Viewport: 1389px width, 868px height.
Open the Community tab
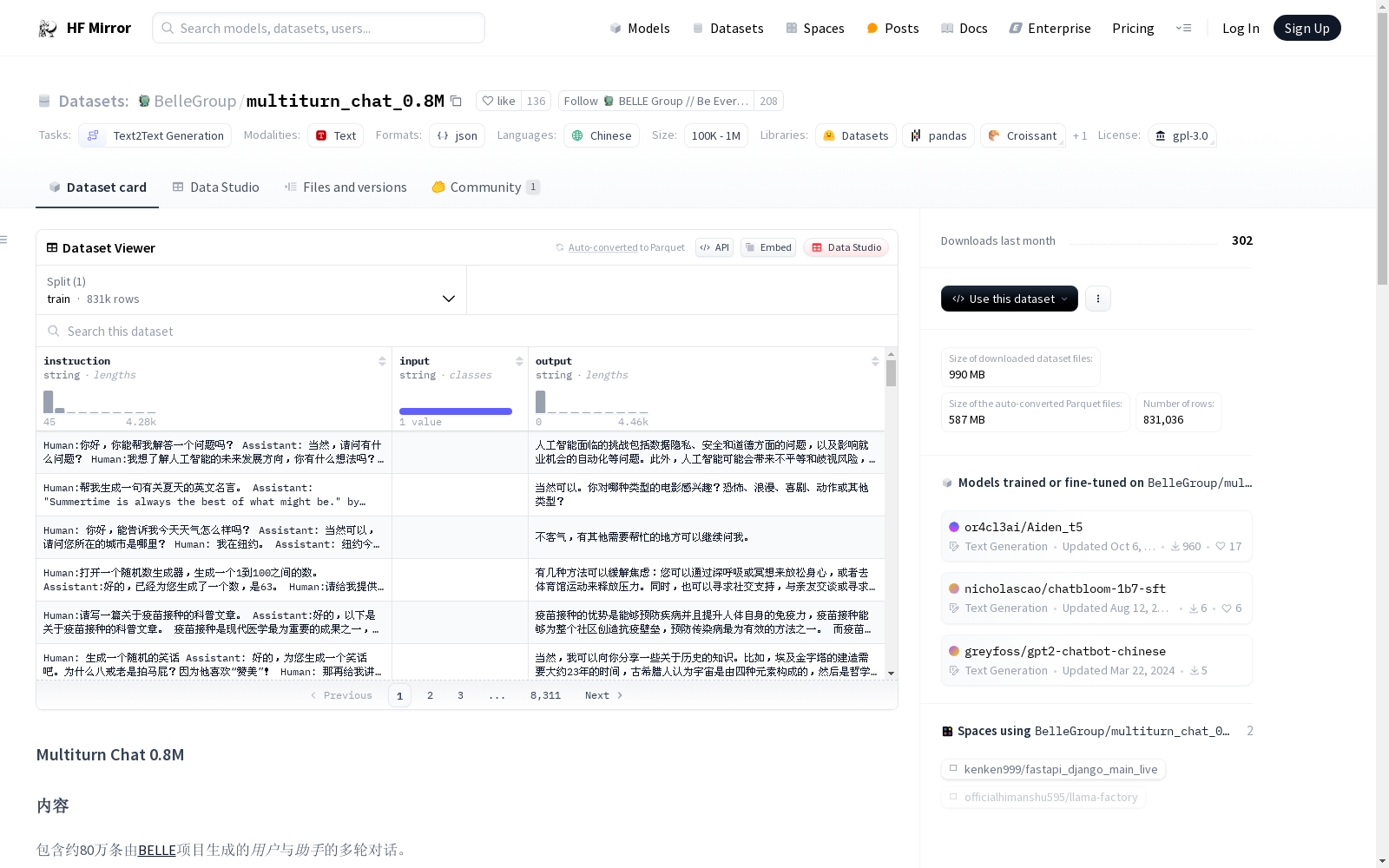pyautogui.click(x=485, y=187)
